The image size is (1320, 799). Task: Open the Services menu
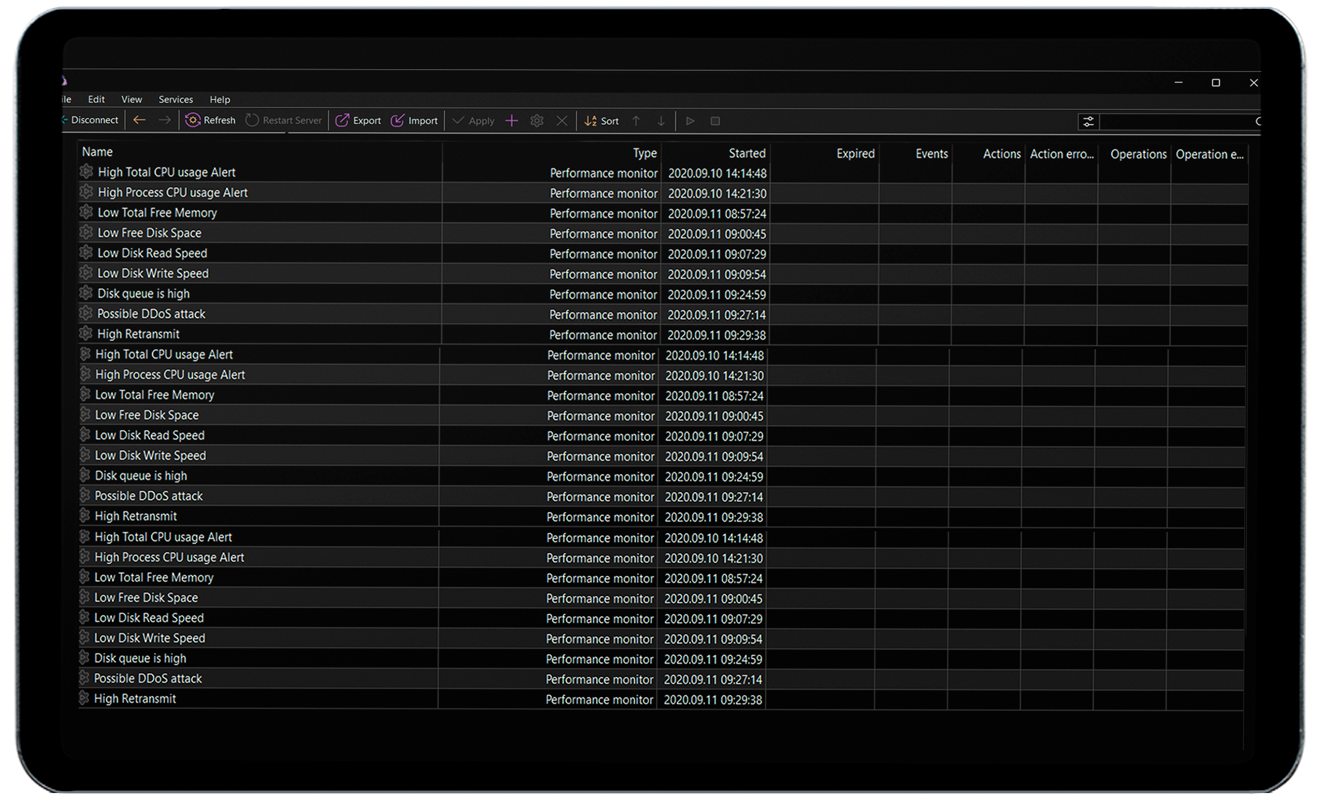point(175,99)
